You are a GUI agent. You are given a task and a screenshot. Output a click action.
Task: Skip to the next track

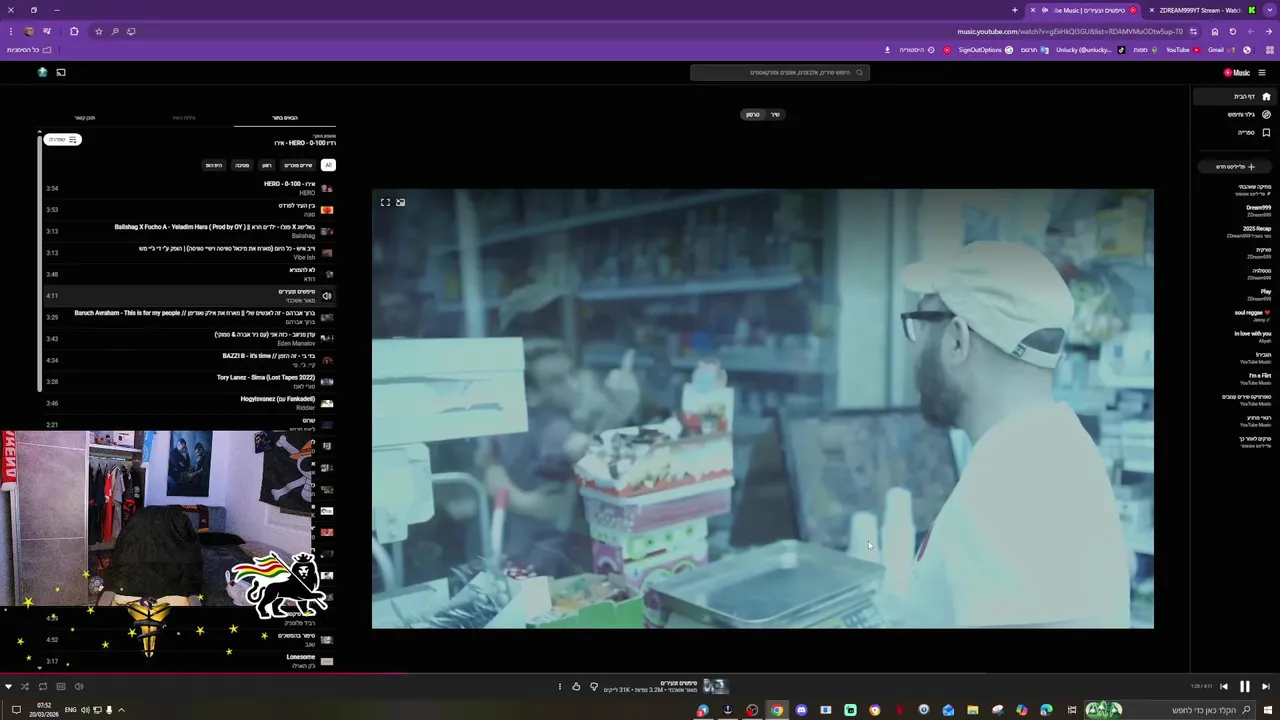(x=1265, y=686)
